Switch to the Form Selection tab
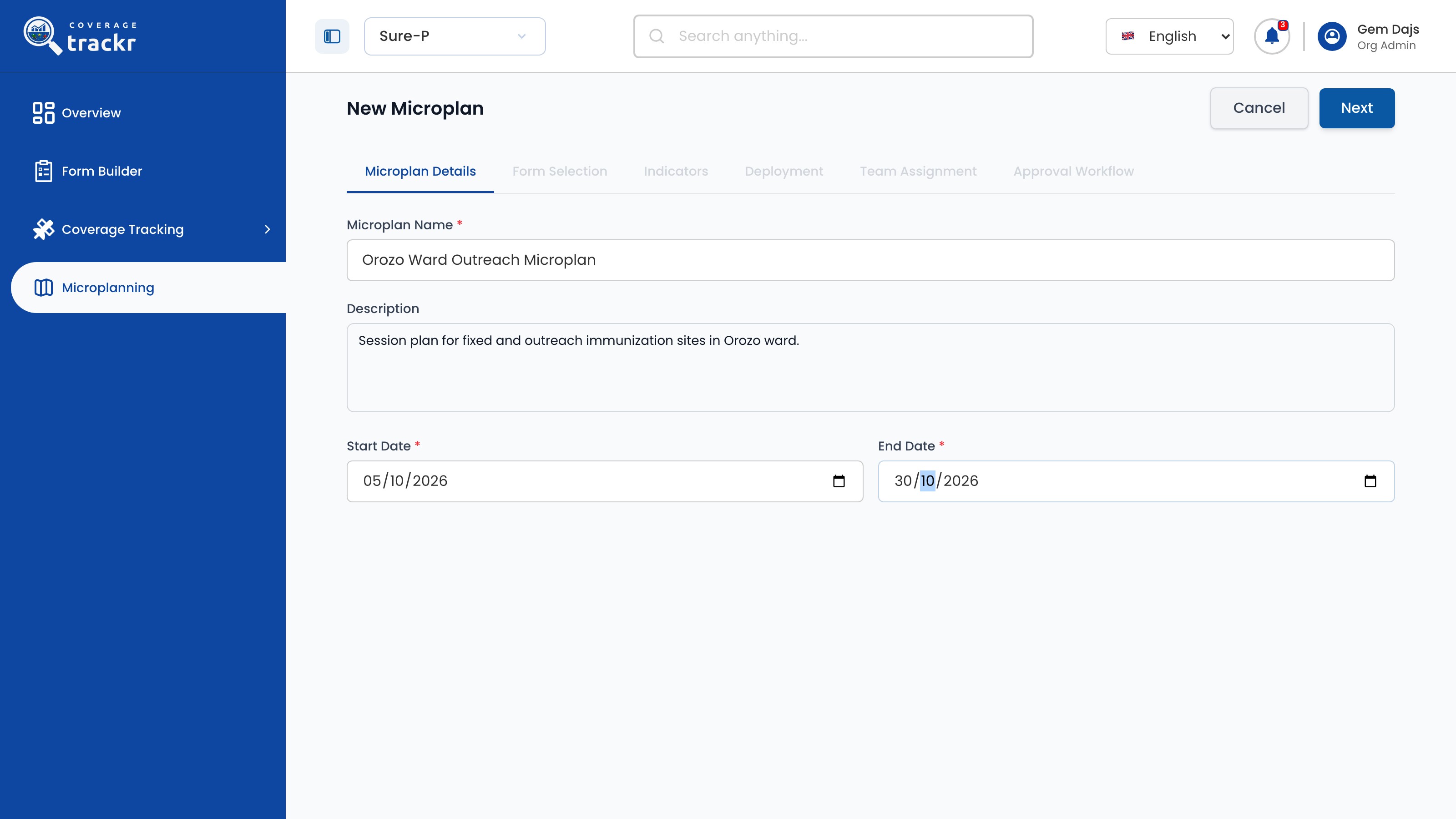Image resolution: width=1456 pixels, height=819 pixels. 560,171
